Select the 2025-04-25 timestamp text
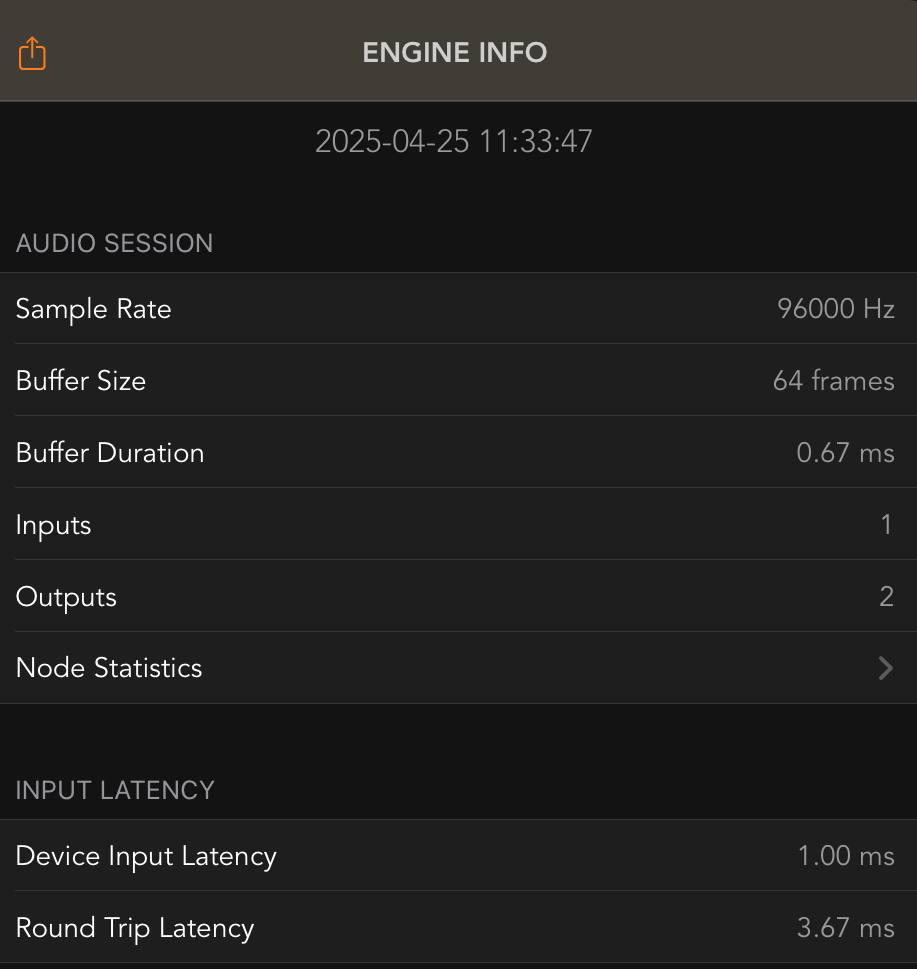The height and width of the screenshot is (969, 917). 454,141
